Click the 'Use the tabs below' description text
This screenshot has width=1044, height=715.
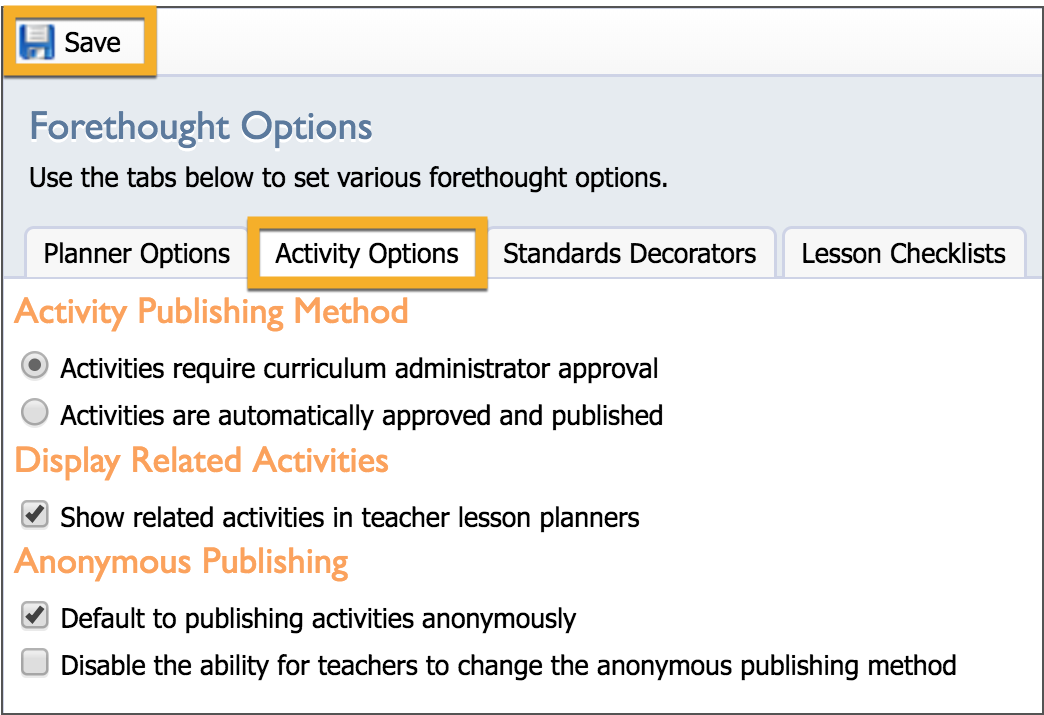(348, 178)
